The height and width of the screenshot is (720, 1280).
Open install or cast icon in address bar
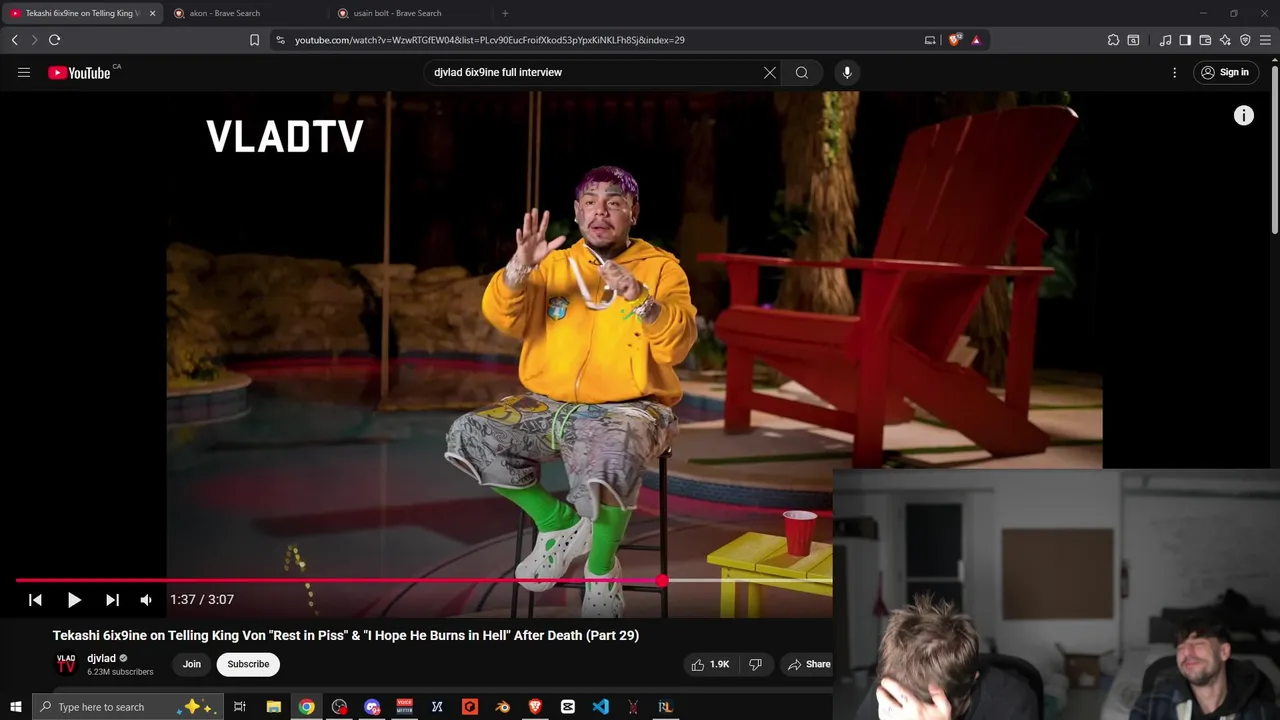pos(930,40)
